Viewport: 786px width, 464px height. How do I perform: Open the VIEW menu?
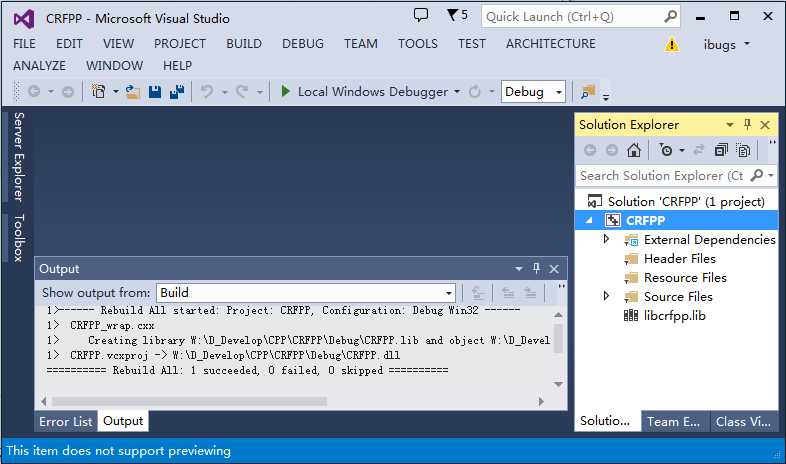(x=118, y=44)
